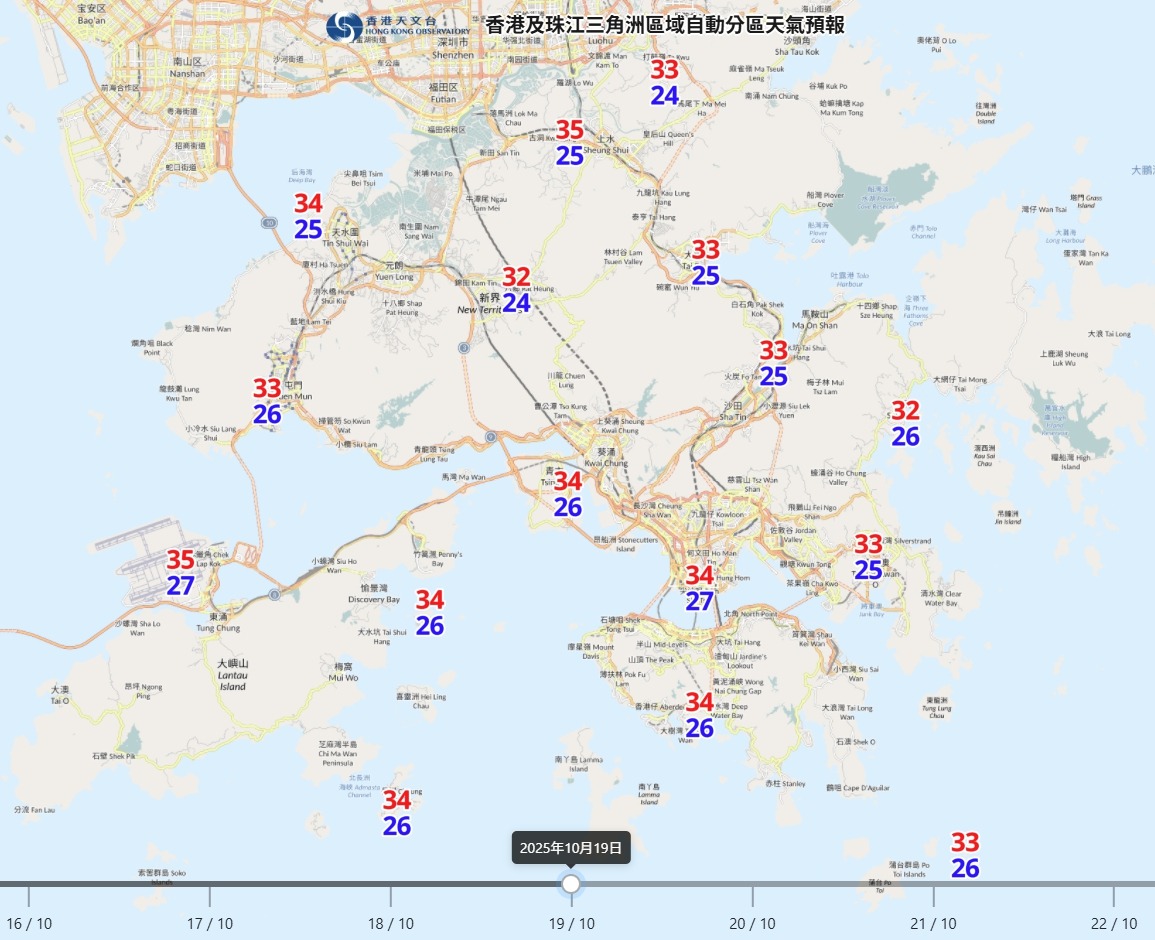Choose 20/10 on the date timeline

752,896
